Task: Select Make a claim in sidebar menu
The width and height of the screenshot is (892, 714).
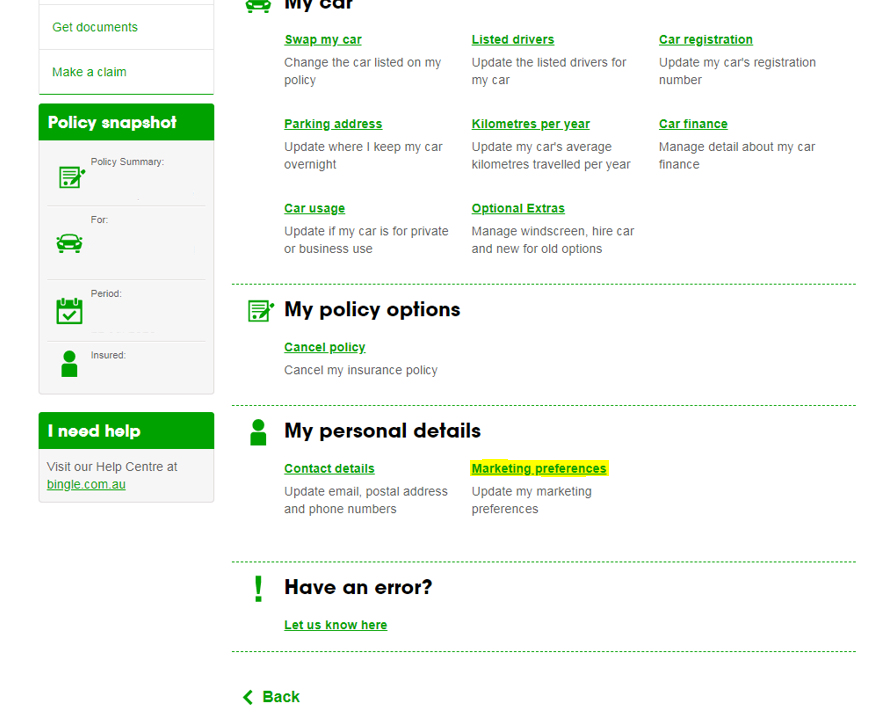Action: click(89, 72)
